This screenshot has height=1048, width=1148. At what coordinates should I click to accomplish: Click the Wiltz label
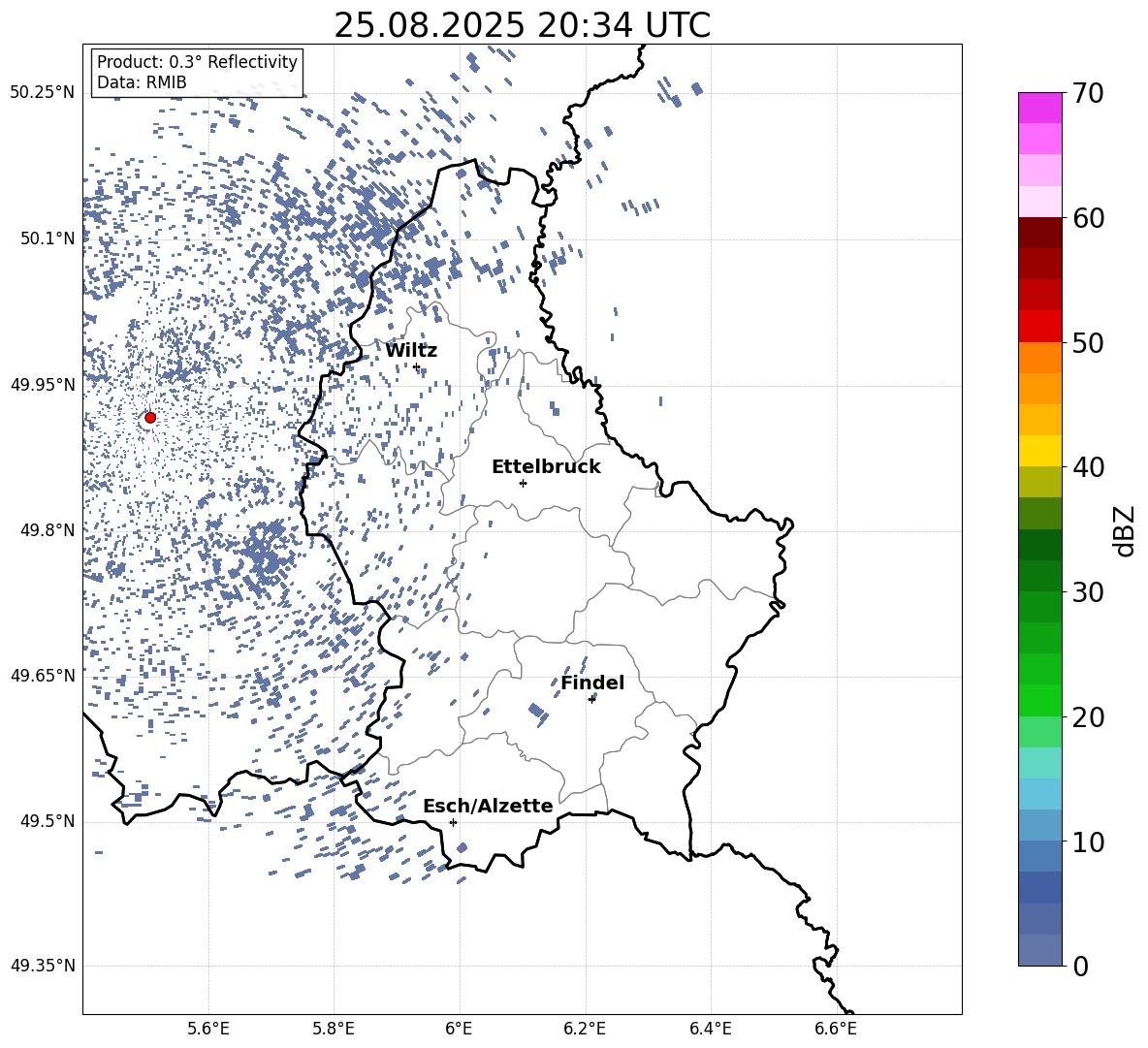tap(411, 351)
